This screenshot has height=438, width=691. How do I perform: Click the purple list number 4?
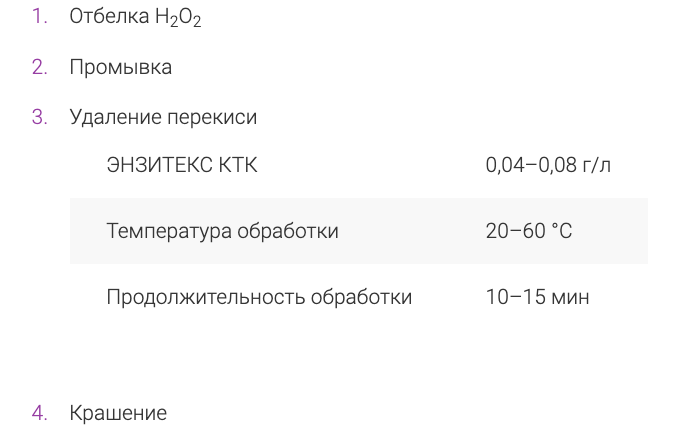[40, 413]
